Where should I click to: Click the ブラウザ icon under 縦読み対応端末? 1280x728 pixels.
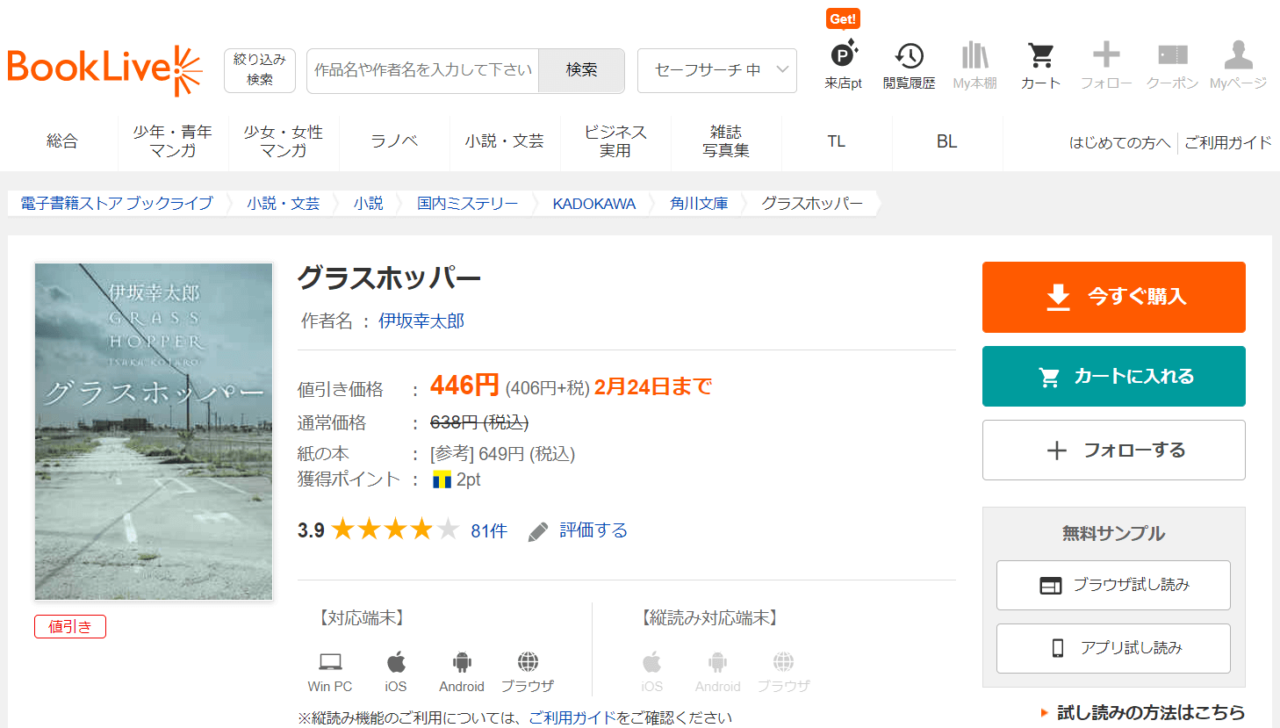pos(783,662)
